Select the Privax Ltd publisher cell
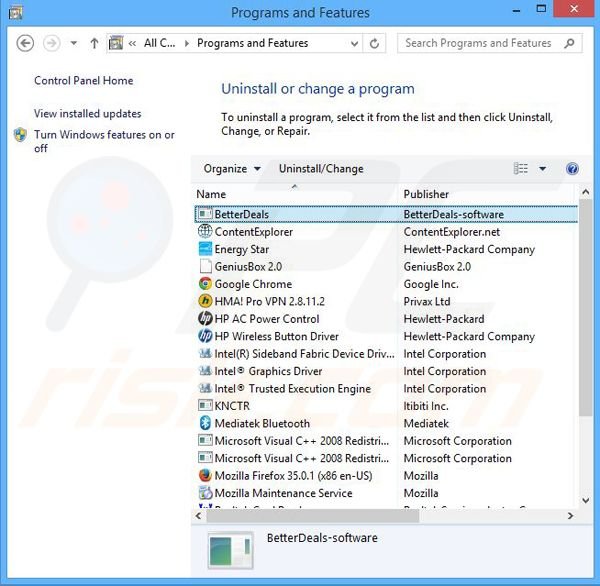This screenshot has width=600, height=586. click(427, 302)
